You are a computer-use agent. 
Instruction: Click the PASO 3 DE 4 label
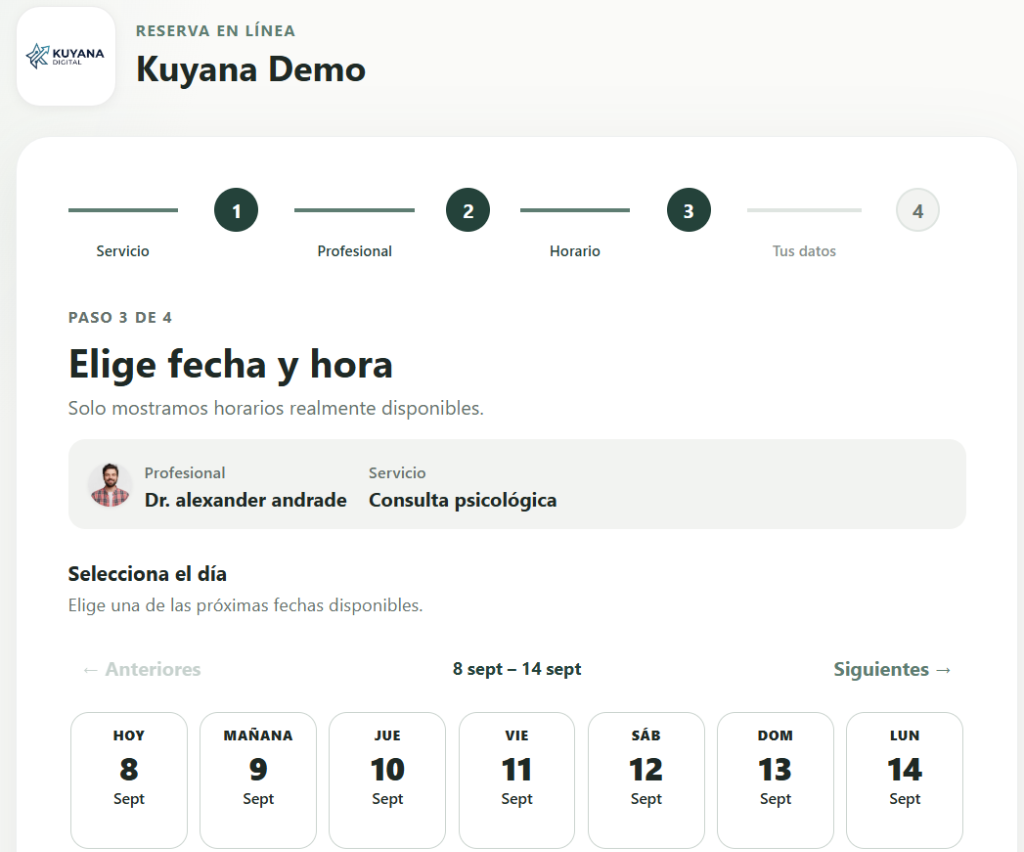[120, 317]
